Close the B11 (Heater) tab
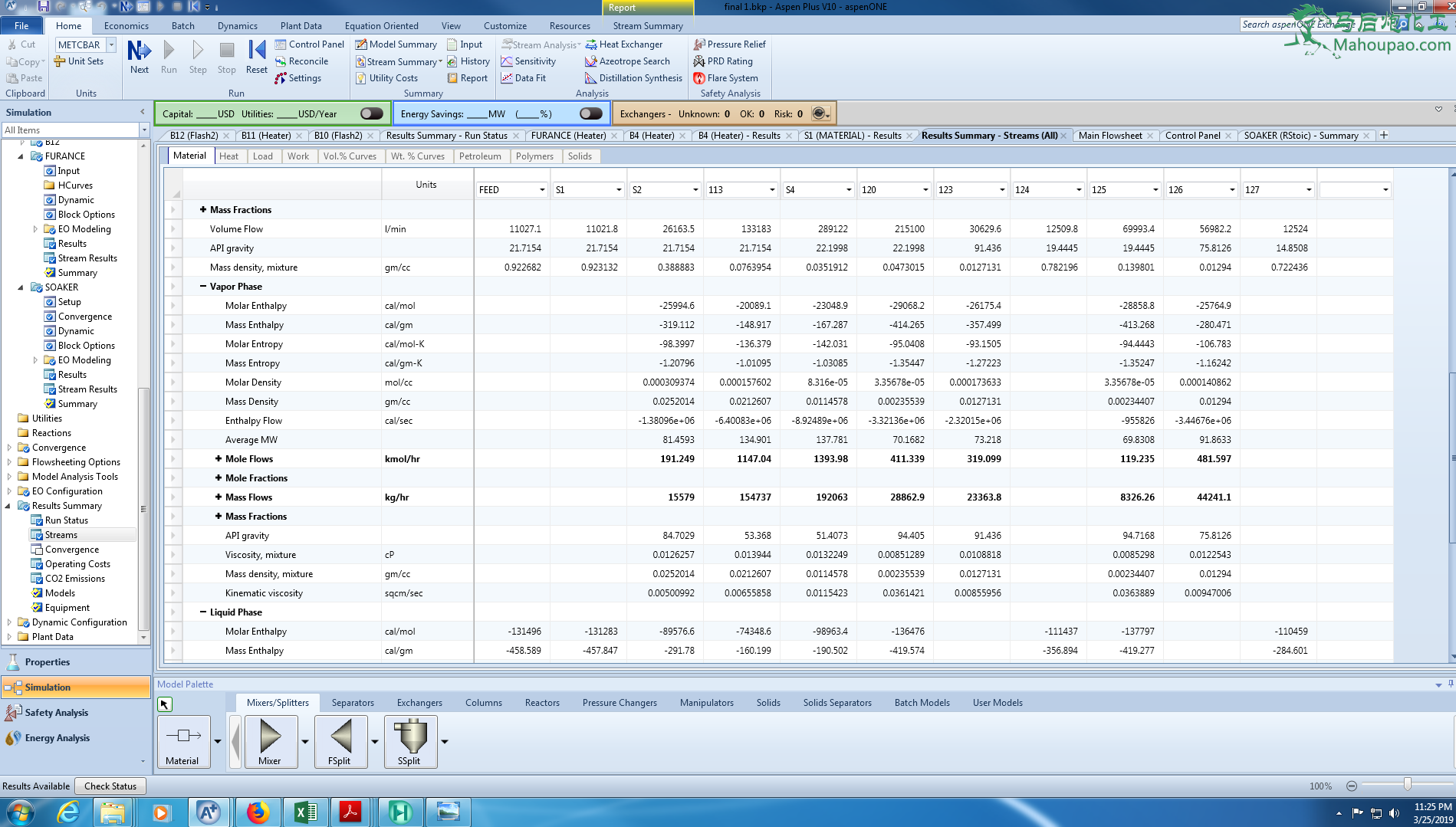The width and height of the screenshot is (1456, 827). point(299,136)
